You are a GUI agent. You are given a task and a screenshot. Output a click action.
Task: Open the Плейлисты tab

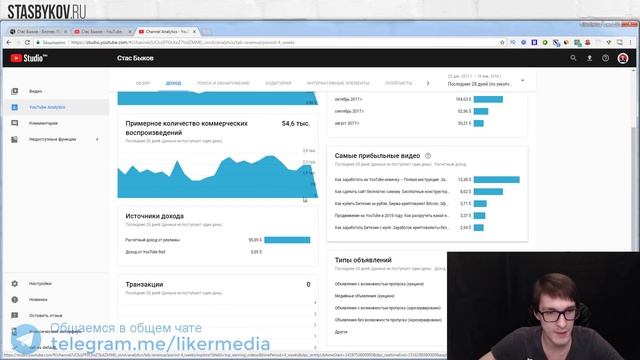coord(398,83)
